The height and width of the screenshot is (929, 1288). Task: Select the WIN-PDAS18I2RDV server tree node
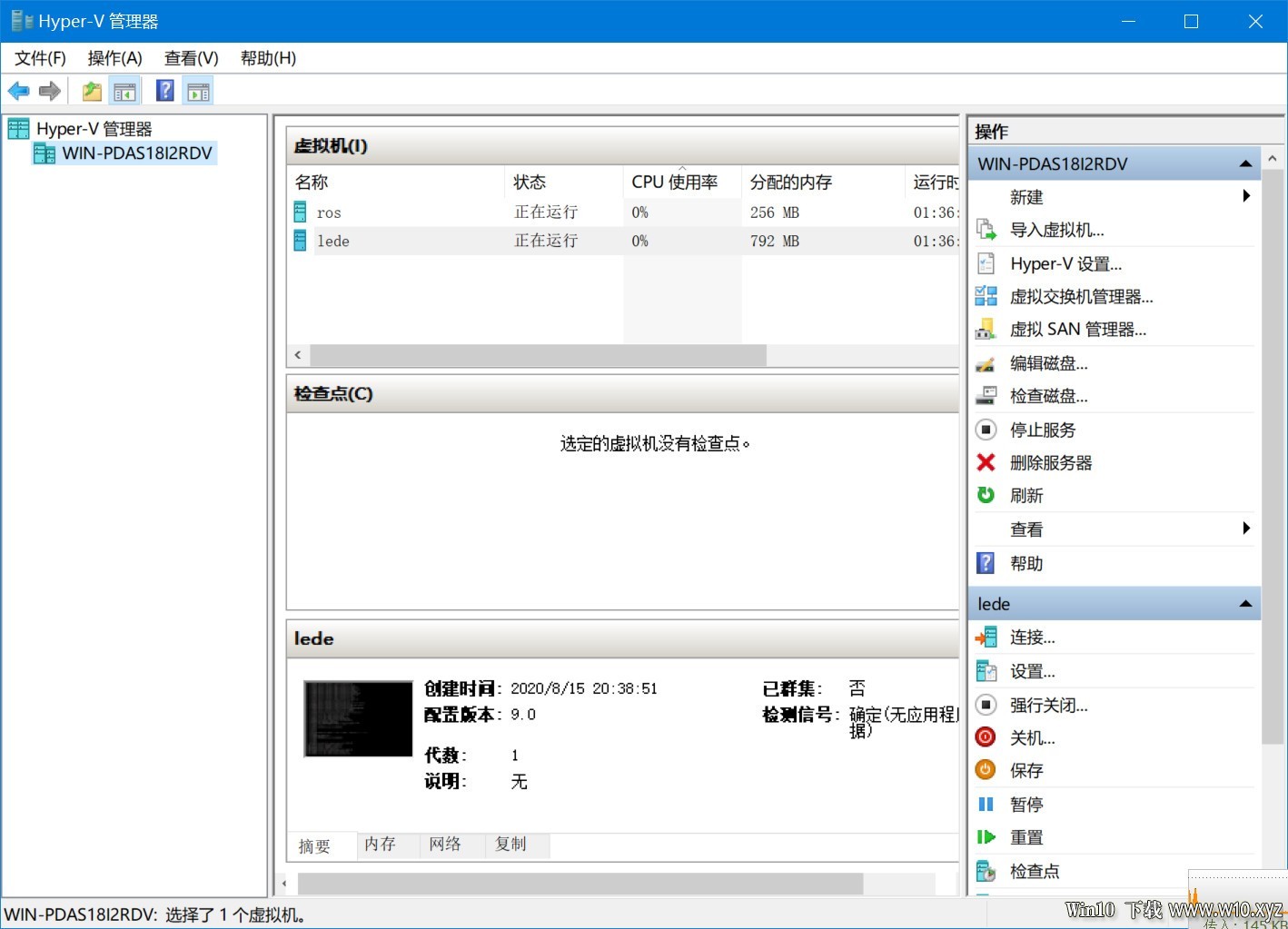tap(137, 153)
